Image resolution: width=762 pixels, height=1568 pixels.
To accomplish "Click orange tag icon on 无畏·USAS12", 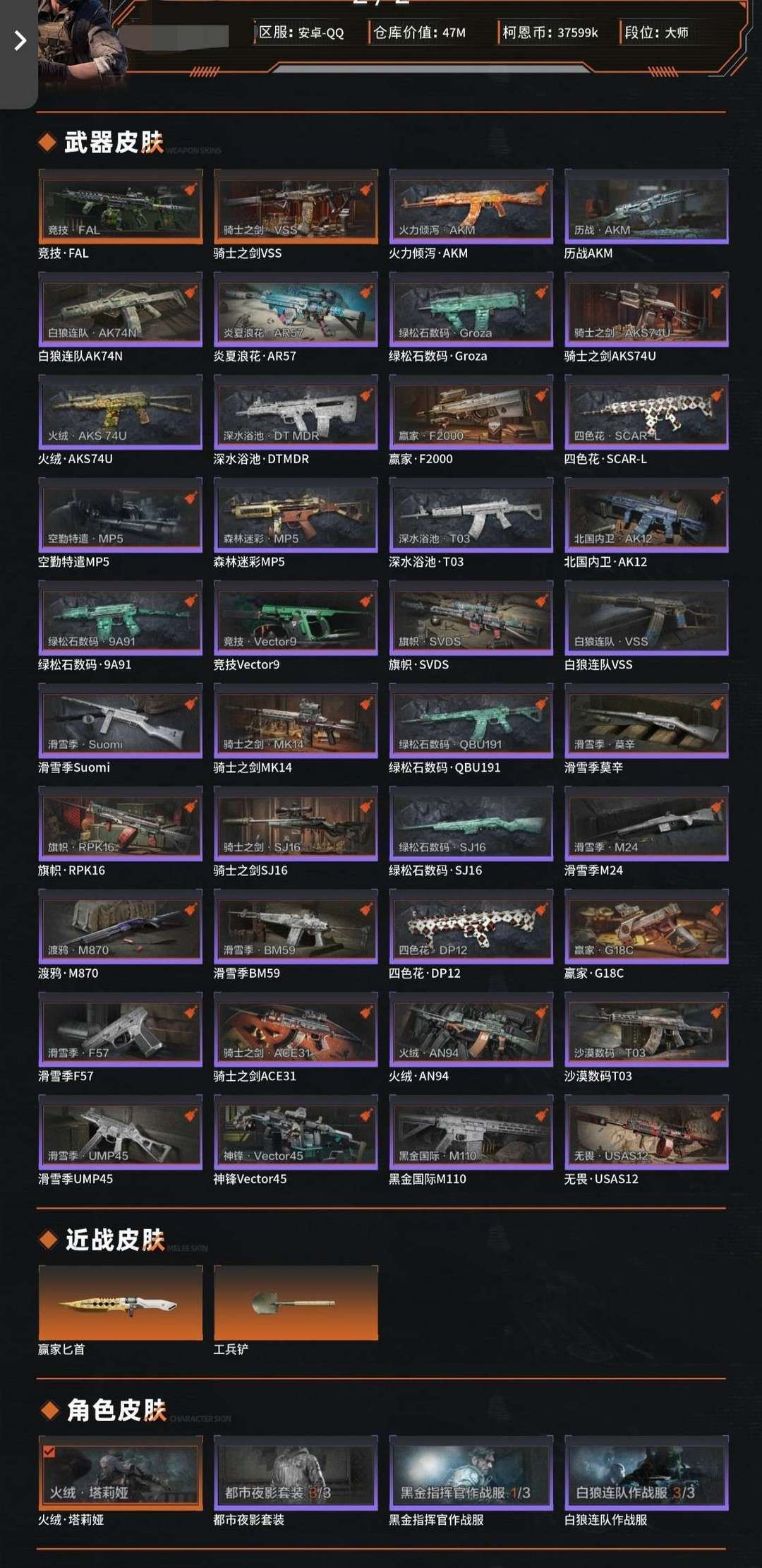I will [x=717, y=1115].
